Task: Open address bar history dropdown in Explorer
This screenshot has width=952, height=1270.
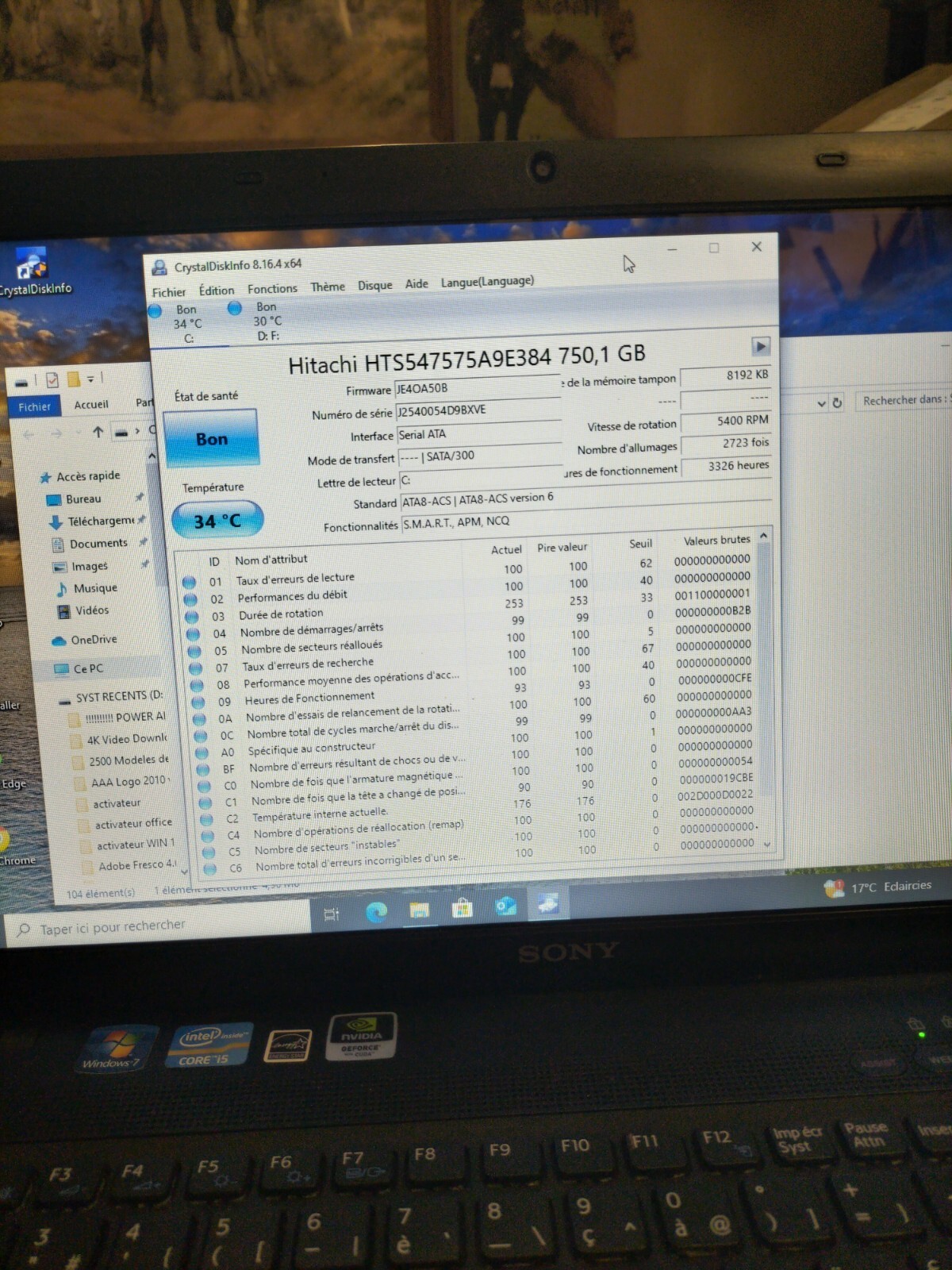Action: 821,403
